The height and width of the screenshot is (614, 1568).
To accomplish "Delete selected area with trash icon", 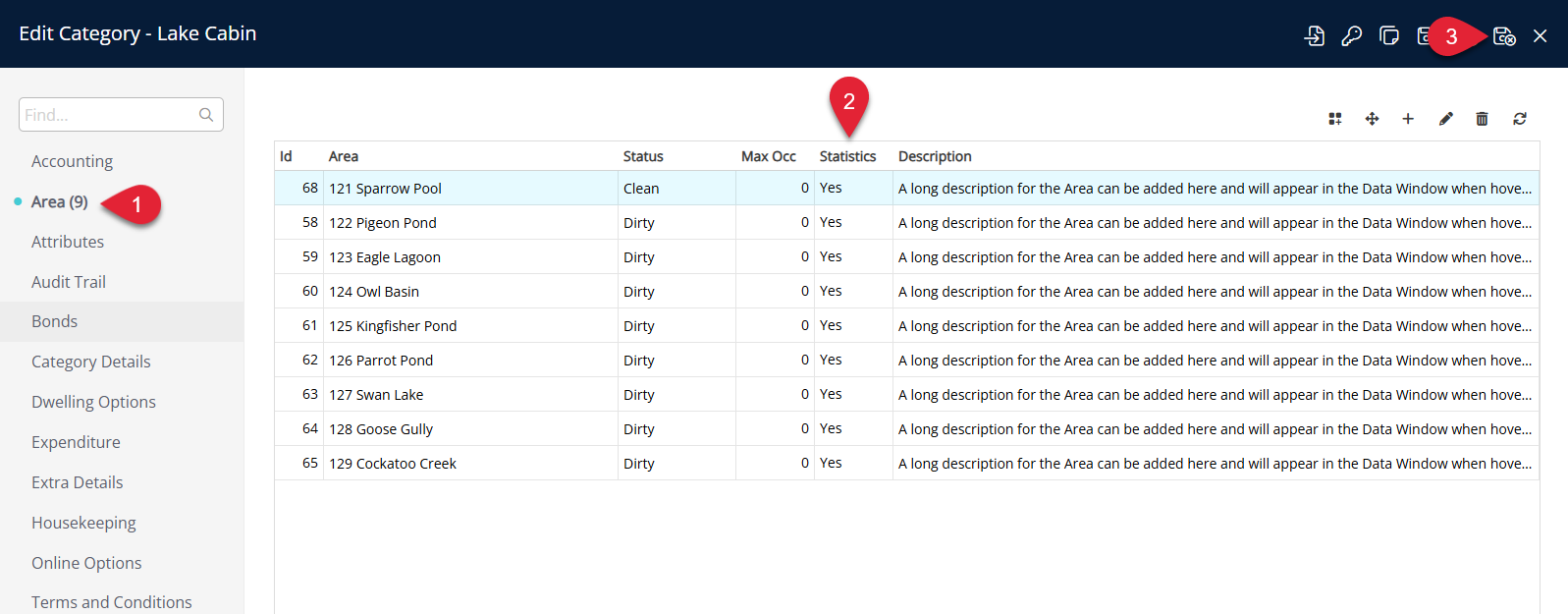I will tap(1483, 119).
